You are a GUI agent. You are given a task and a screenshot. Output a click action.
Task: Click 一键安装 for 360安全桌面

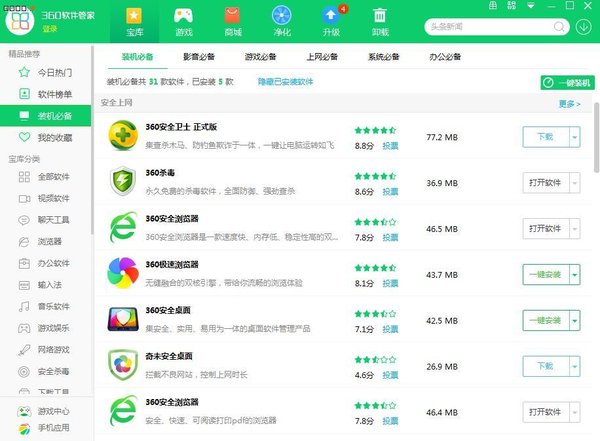click(546, 320)
